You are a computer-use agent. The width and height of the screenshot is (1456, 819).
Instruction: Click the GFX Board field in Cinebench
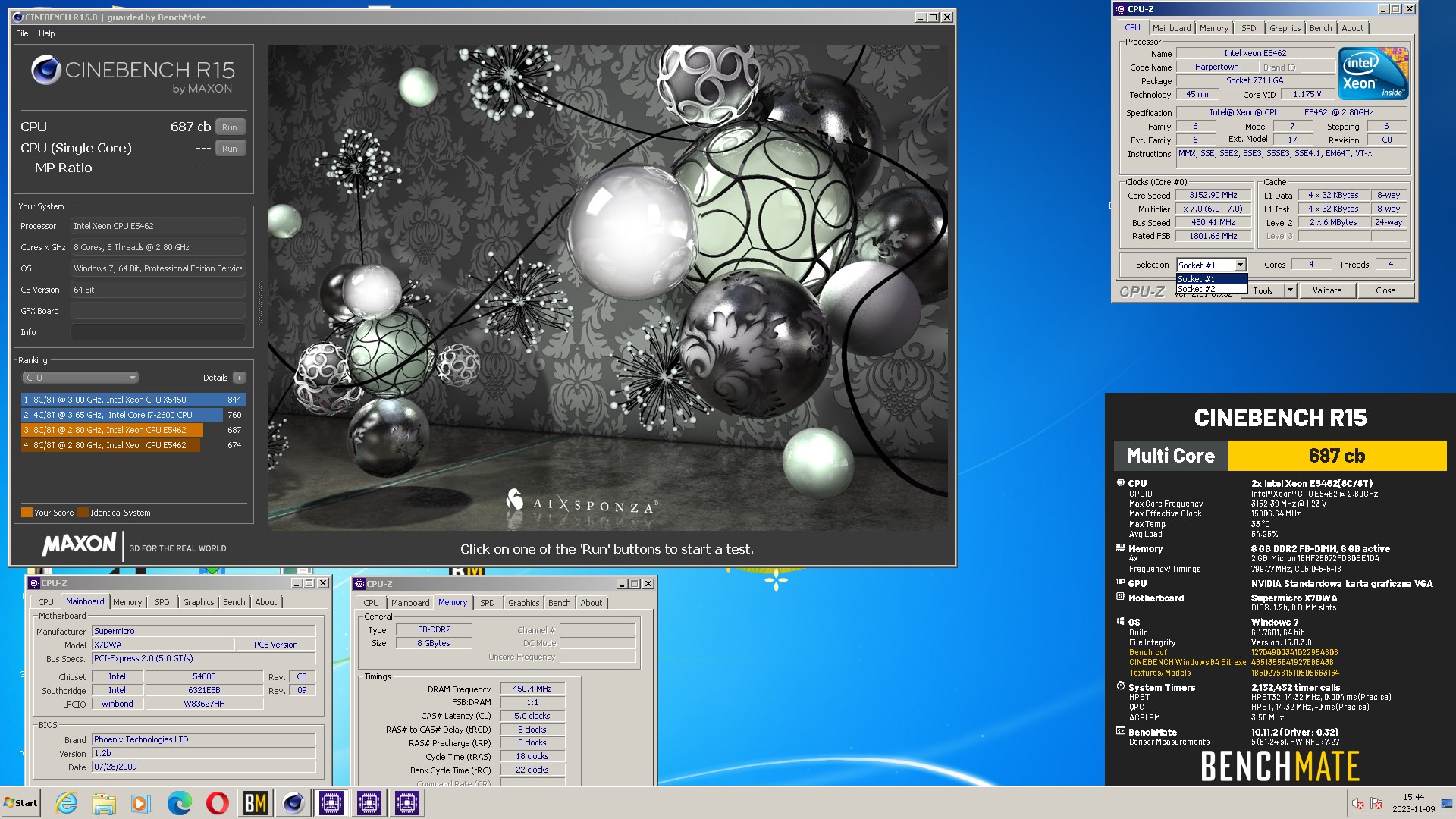158,311
